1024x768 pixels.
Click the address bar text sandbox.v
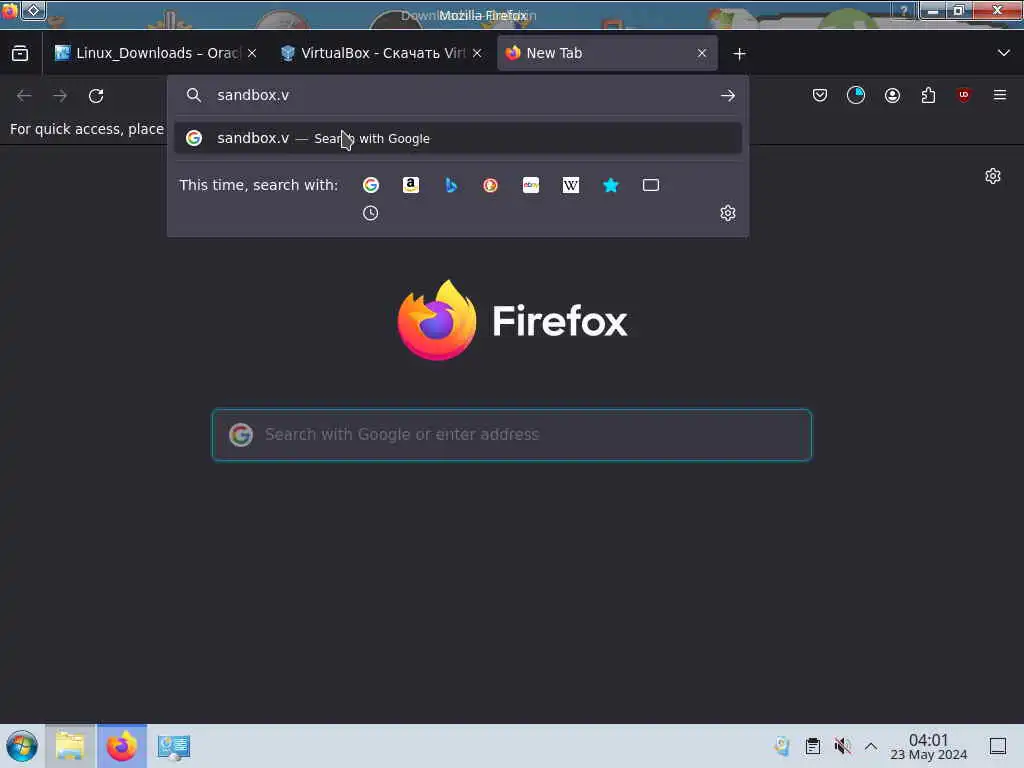click(x=253, y=95)
